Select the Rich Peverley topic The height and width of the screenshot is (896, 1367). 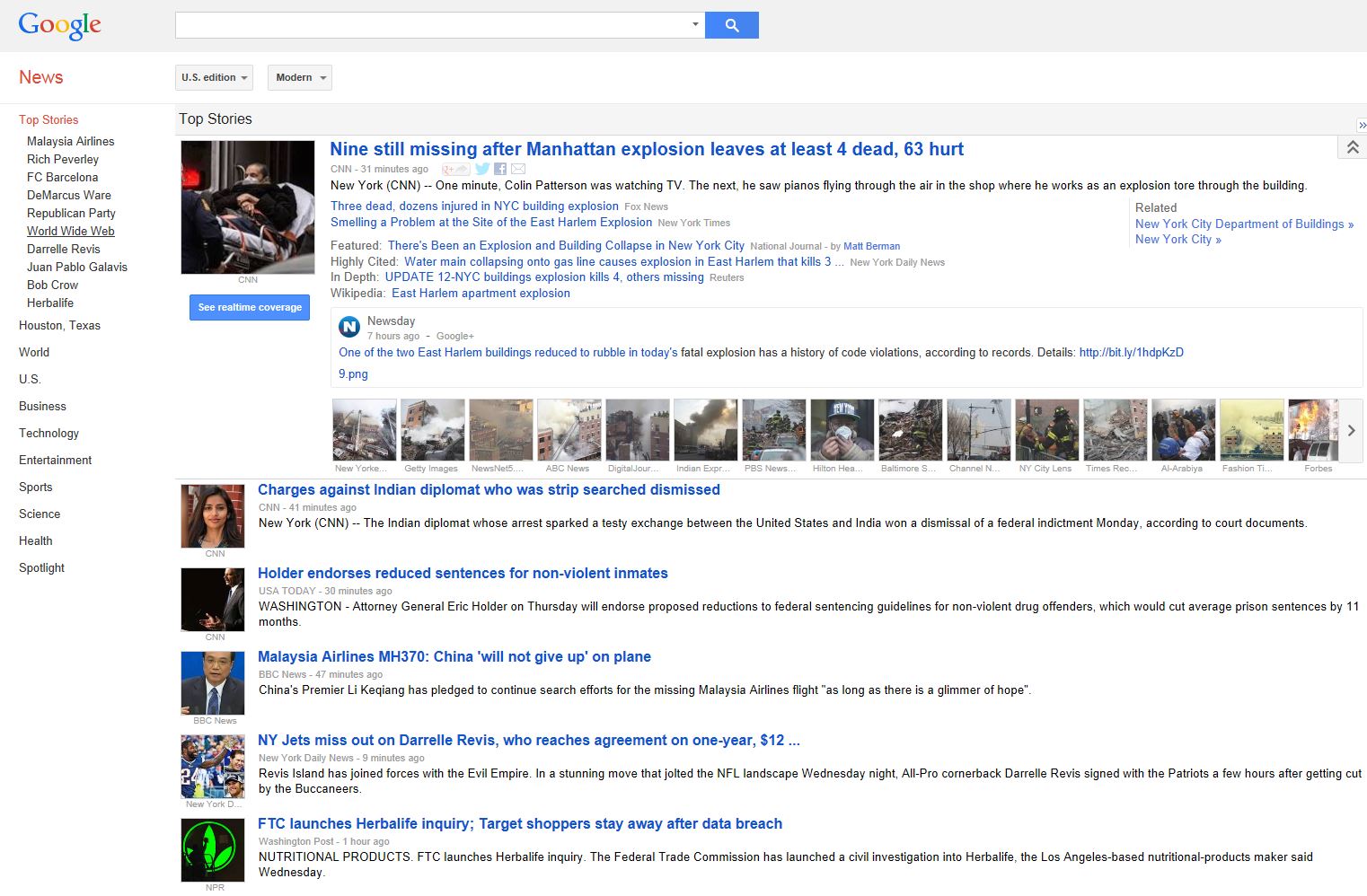point(63,159)
